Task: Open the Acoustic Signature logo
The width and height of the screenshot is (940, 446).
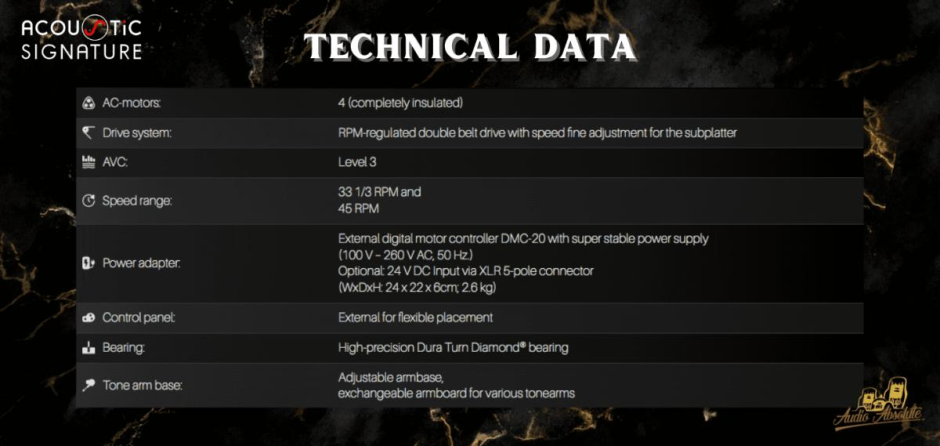Action: point(82,39)
